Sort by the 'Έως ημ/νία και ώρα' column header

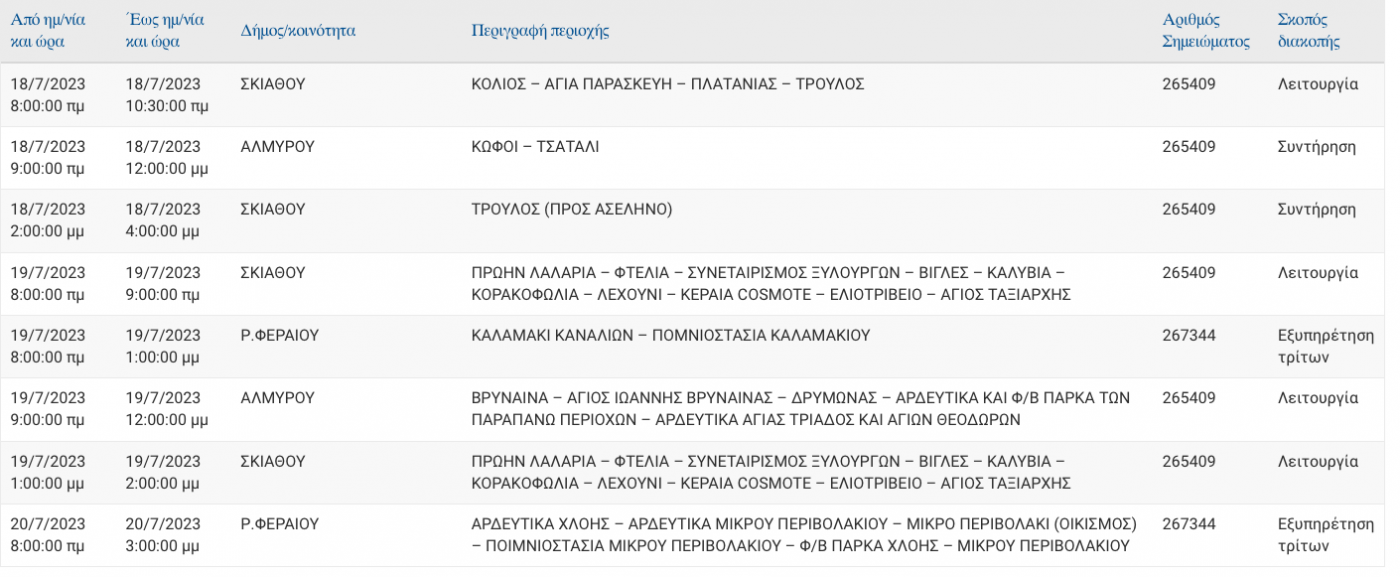(x=167, y=31)
